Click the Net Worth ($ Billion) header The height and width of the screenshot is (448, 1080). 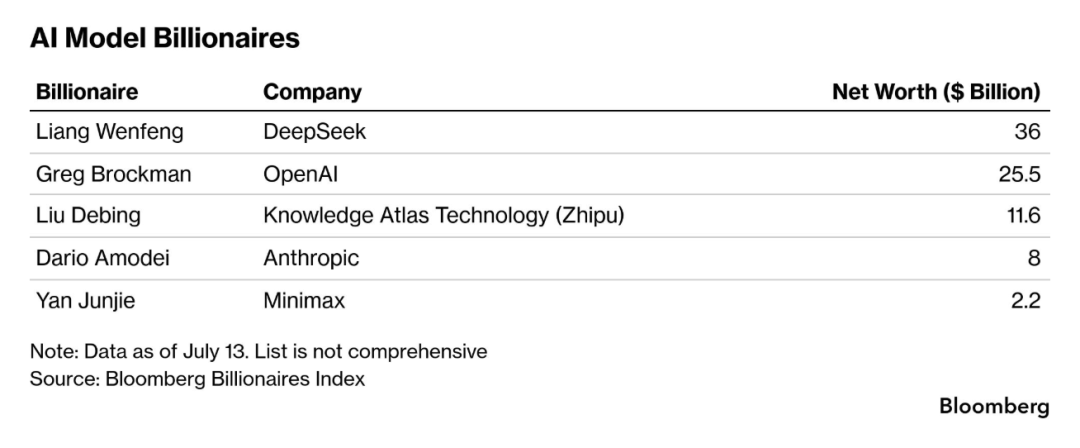(x=936, y=92)
